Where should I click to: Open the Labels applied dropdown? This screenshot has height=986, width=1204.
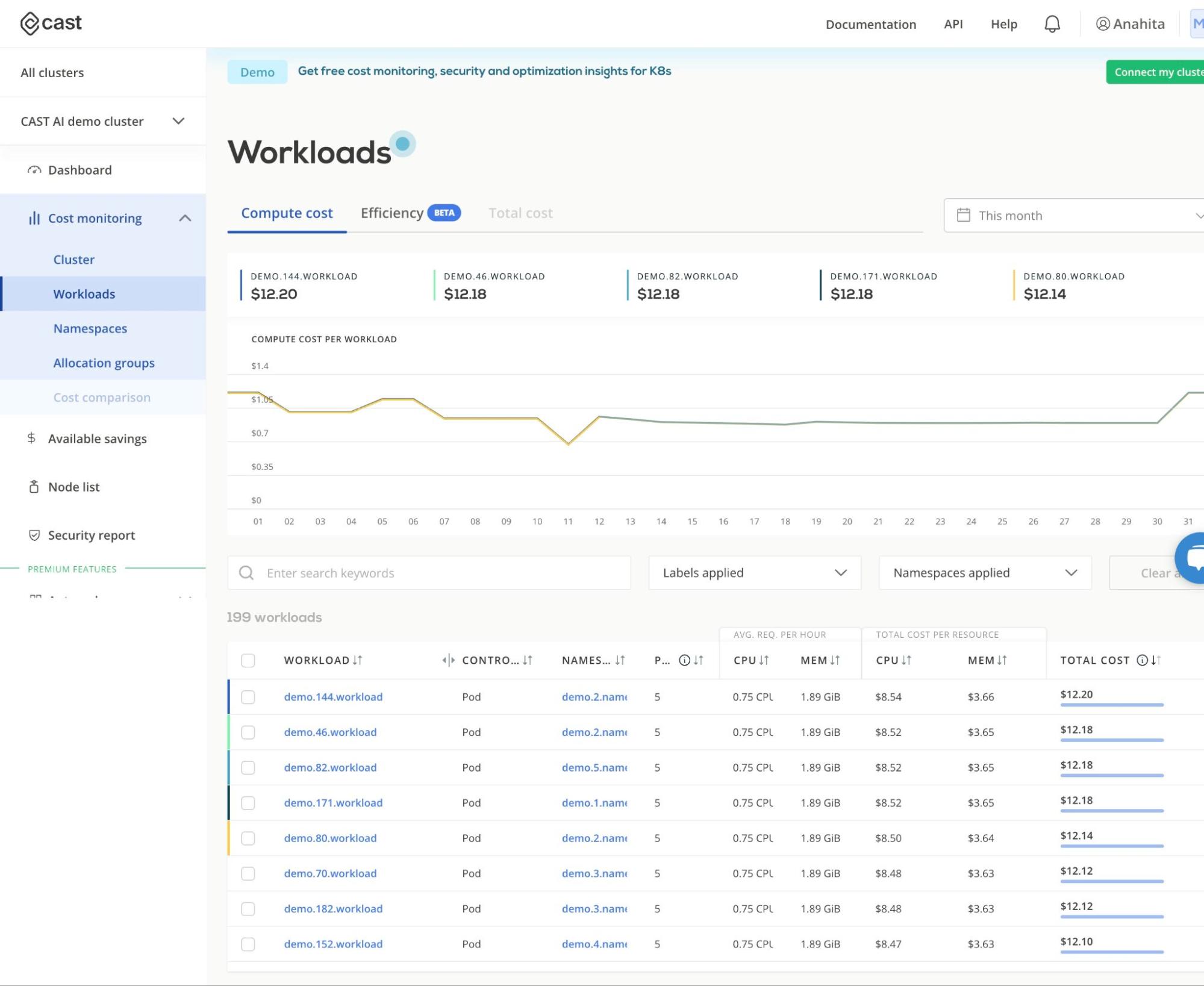pos(754,573)
